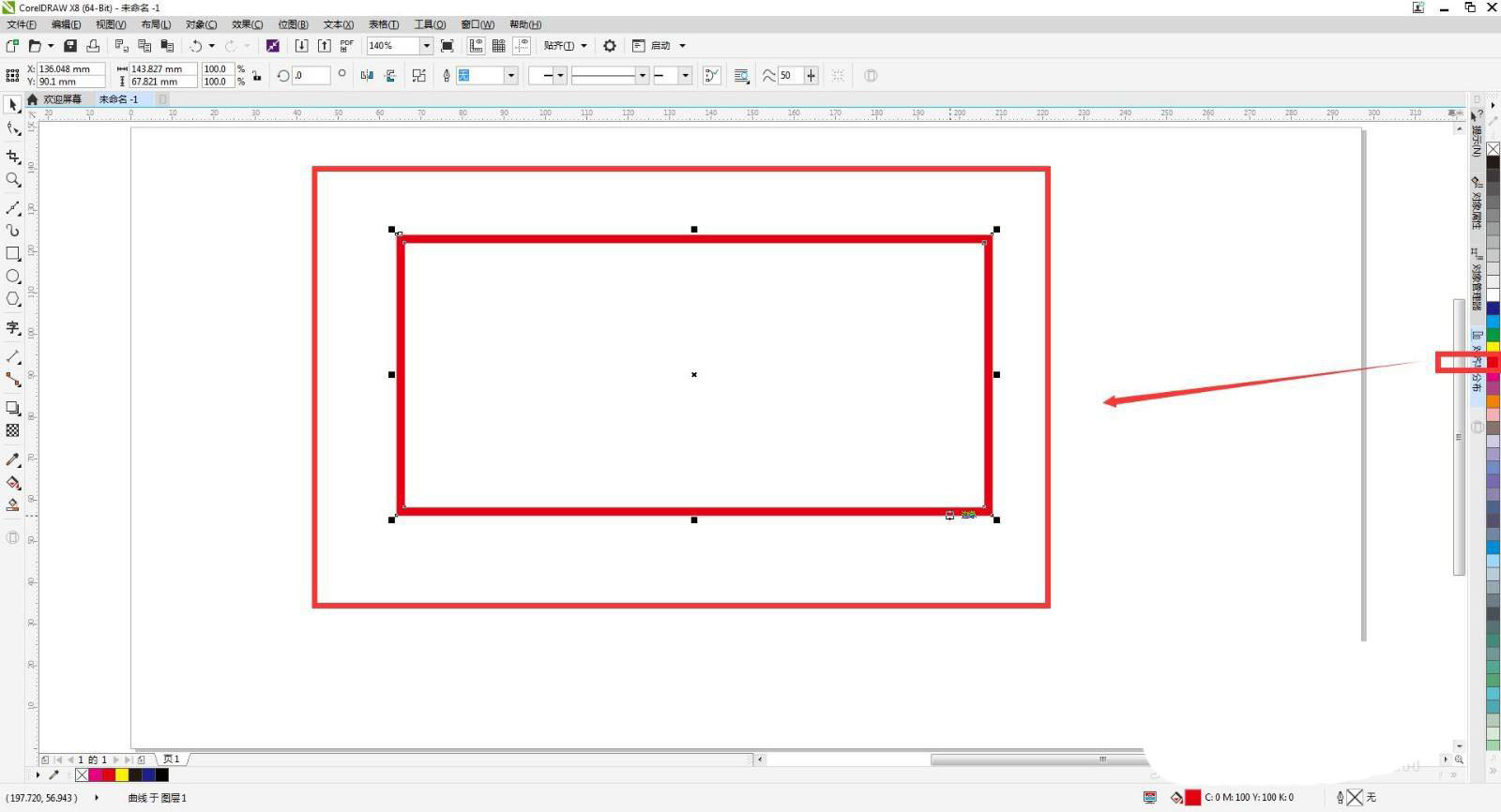This screenshot has width=1501, height=812.
Task: Select the Freehand line tool
Action: click(13, 207)
